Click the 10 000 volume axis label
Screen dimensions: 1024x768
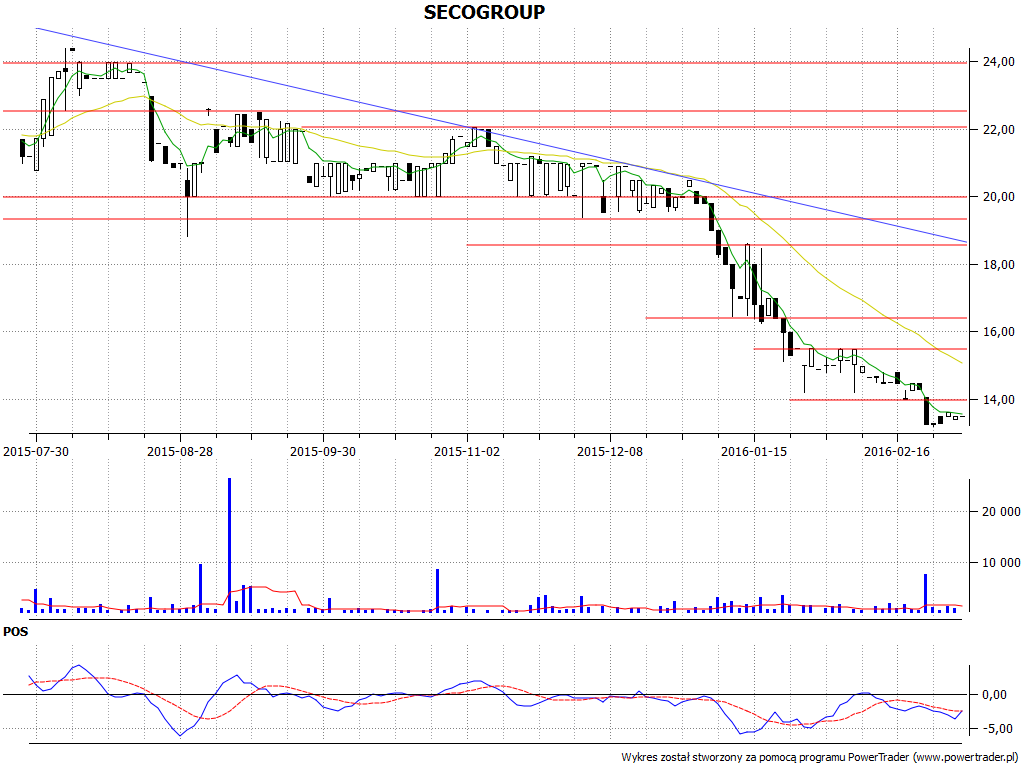click(x=1001, y=563)
